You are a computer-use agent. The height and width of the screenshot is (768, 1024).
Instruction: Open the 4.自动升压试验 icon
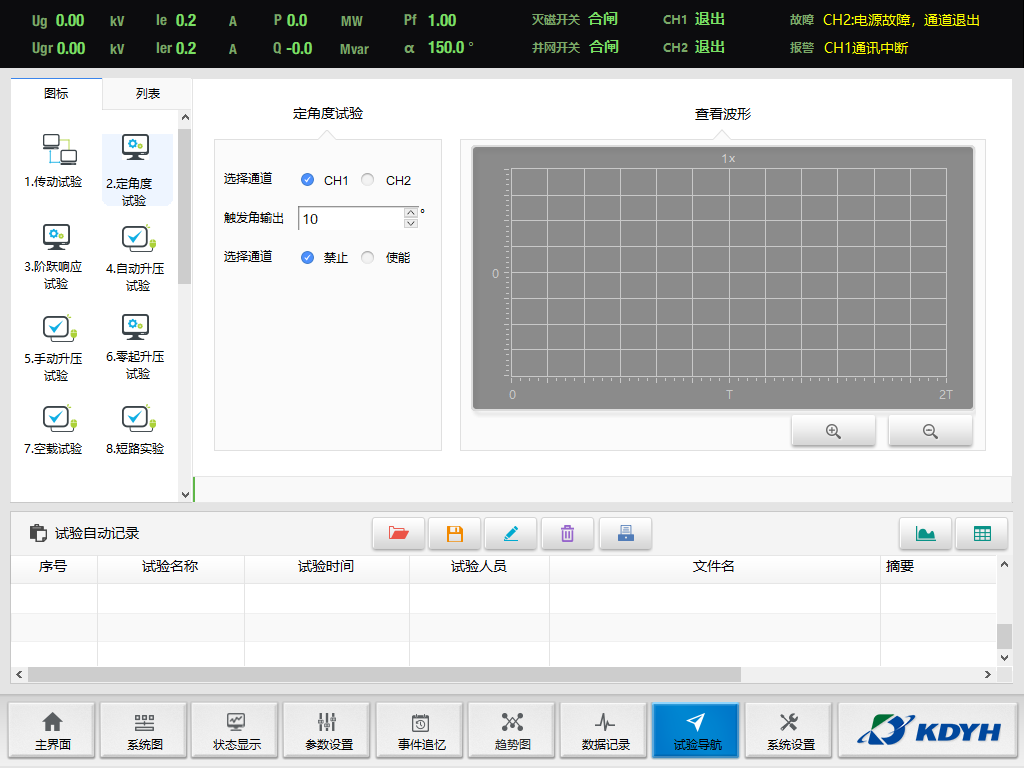tap(138, 256)
